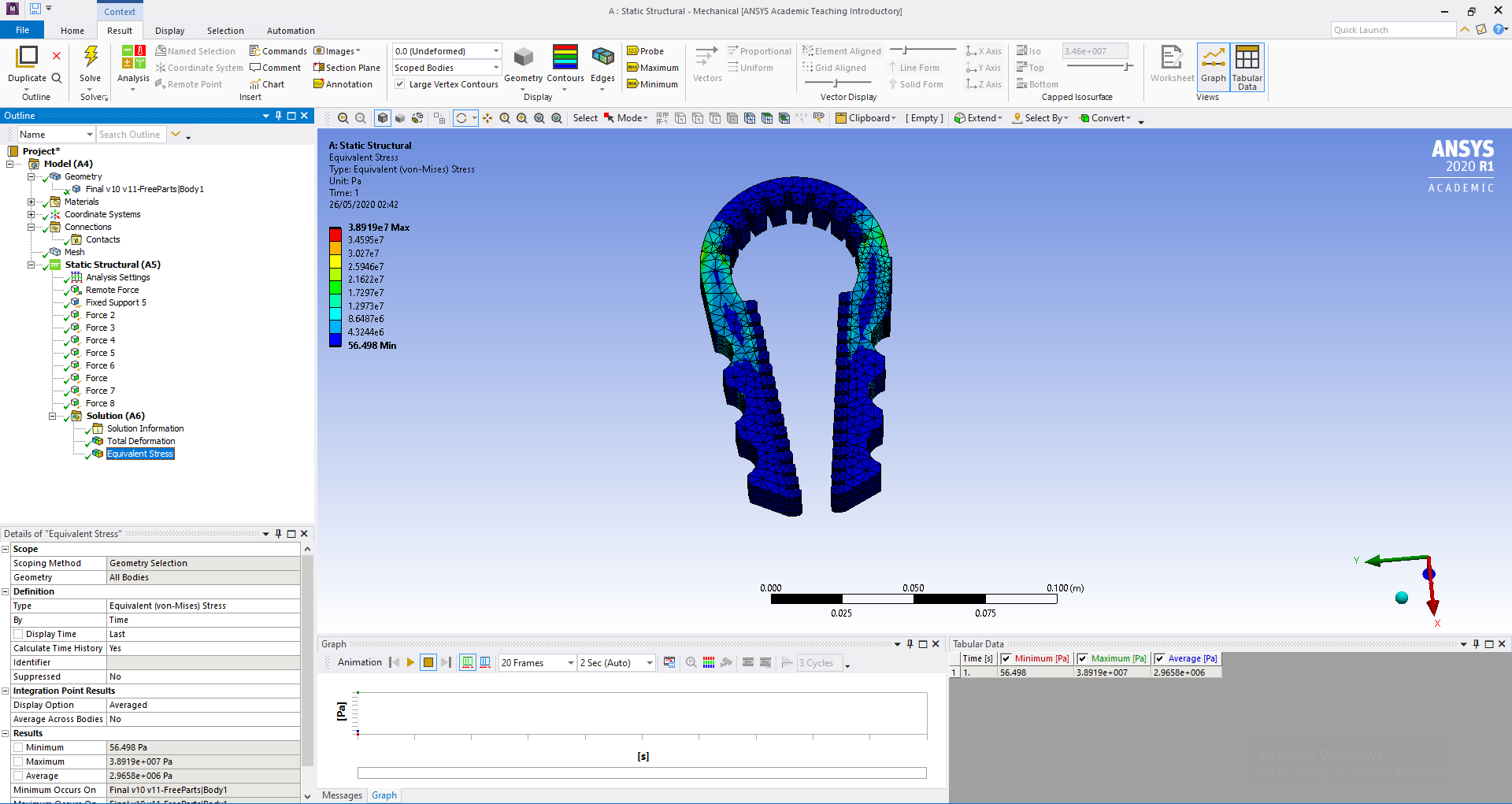
Task: Select Fixed Support 5 in the tree
Action: click(x=116, y=302)
